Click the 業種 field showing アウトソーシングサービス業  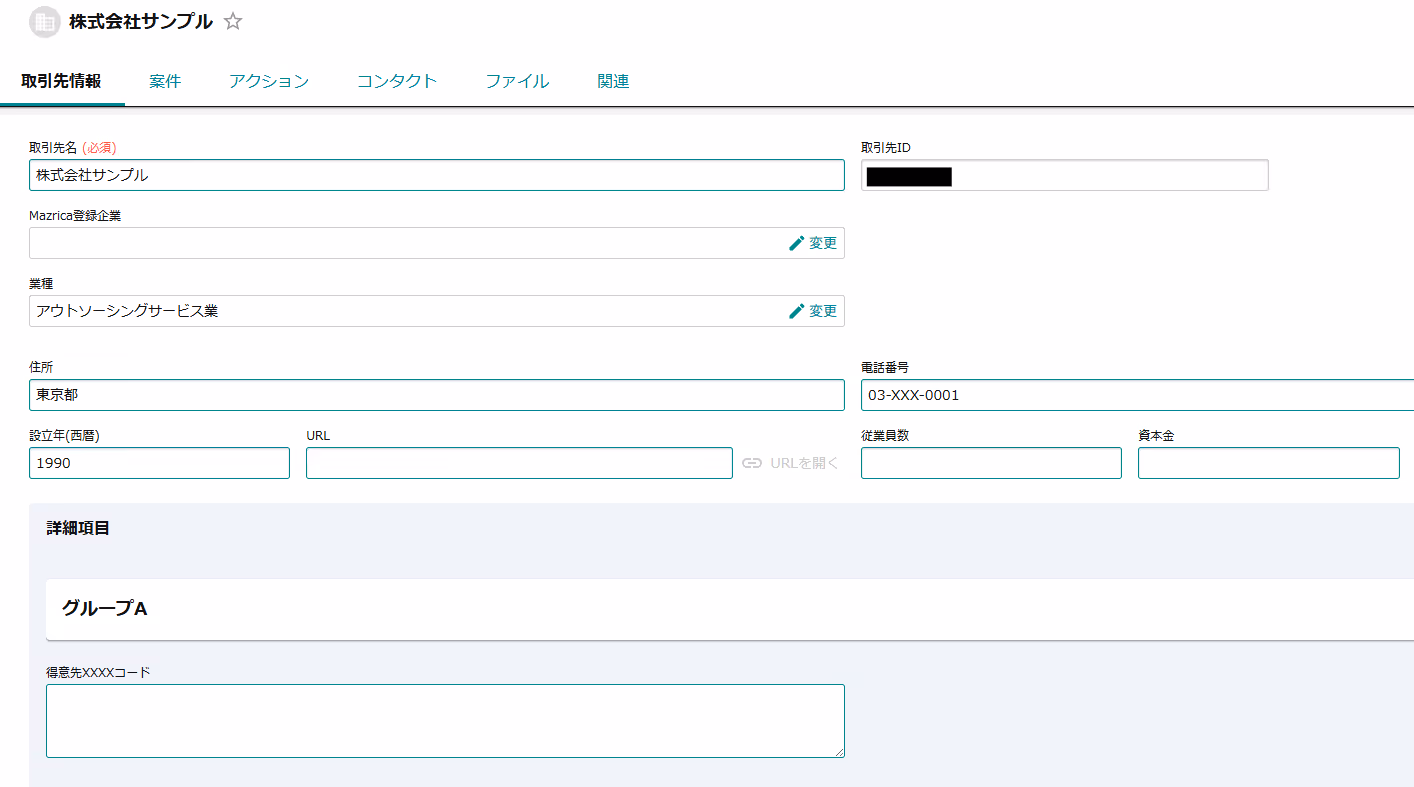437,311
